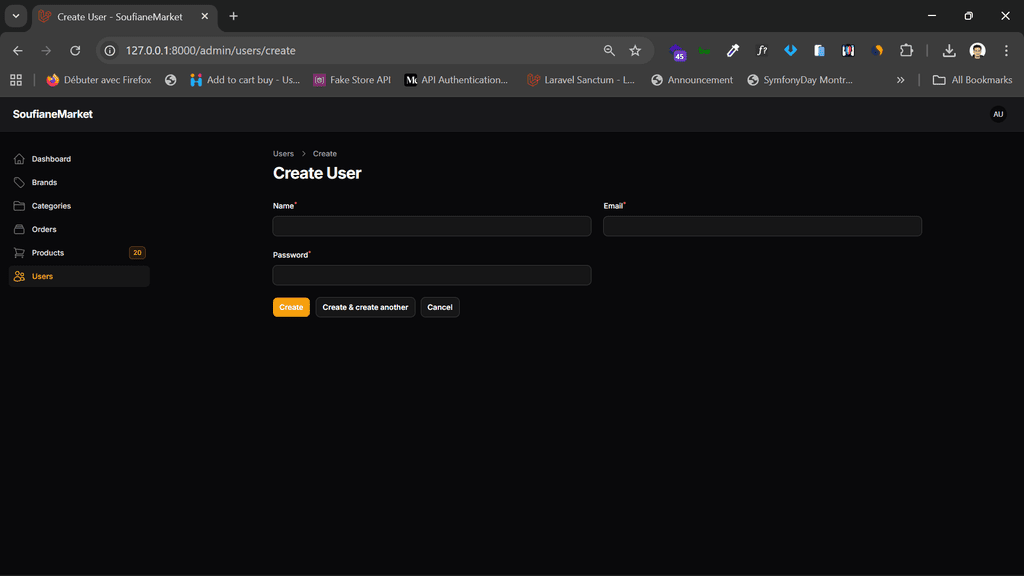Viewport: 1024px width, 576px height.
Task: Open the browser extensions puzzle icon
Action: [x=906, y=51]
